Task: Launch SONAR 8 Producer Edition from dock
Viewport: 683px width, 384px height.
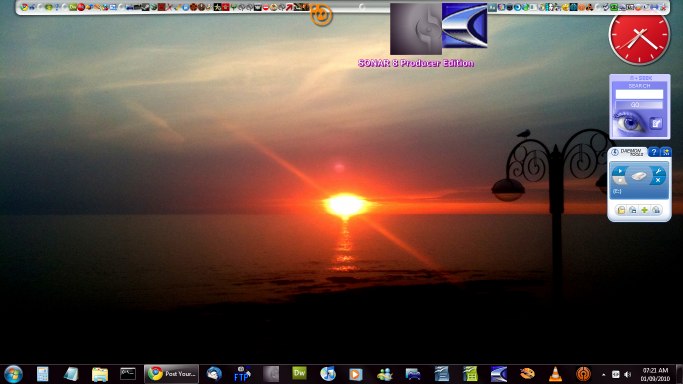Action: coord(464,25)
